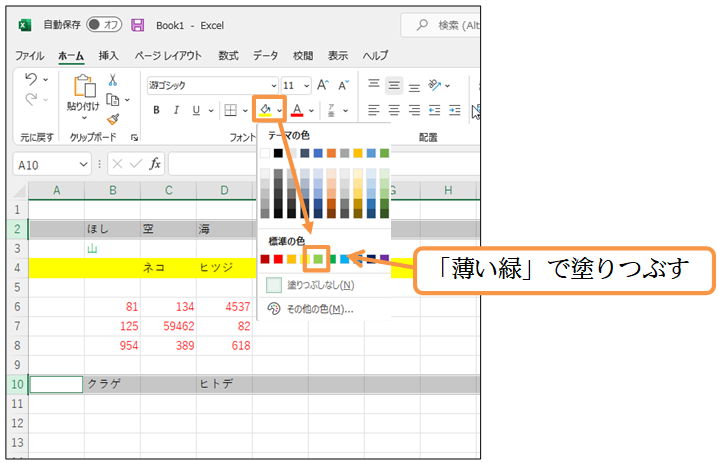This screenshot has width=718, height=463.
Task: Click the insert function fx icon
Action: pyautogui.click(x=155, y=163)
